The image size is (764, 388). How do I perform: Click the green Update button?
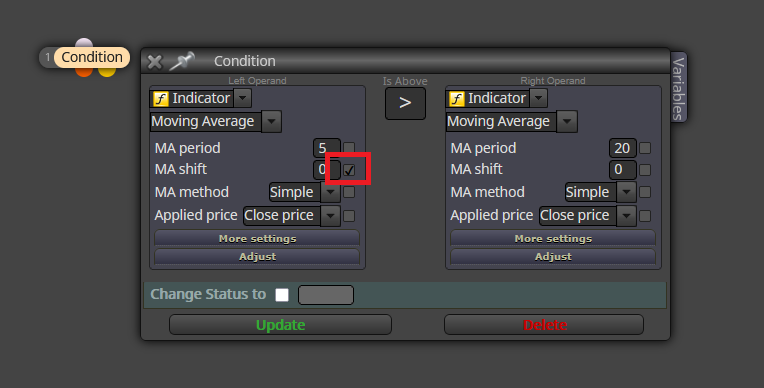[281, 325]
